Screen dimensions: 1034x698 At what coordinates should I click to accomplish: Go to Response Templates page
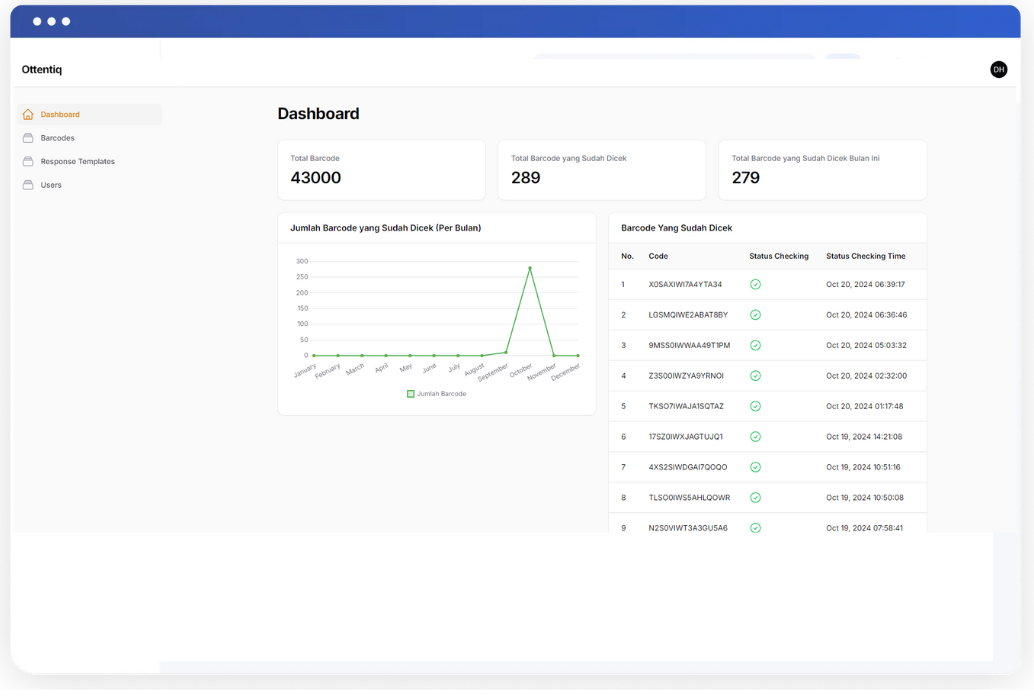click(x=77, y=162)
